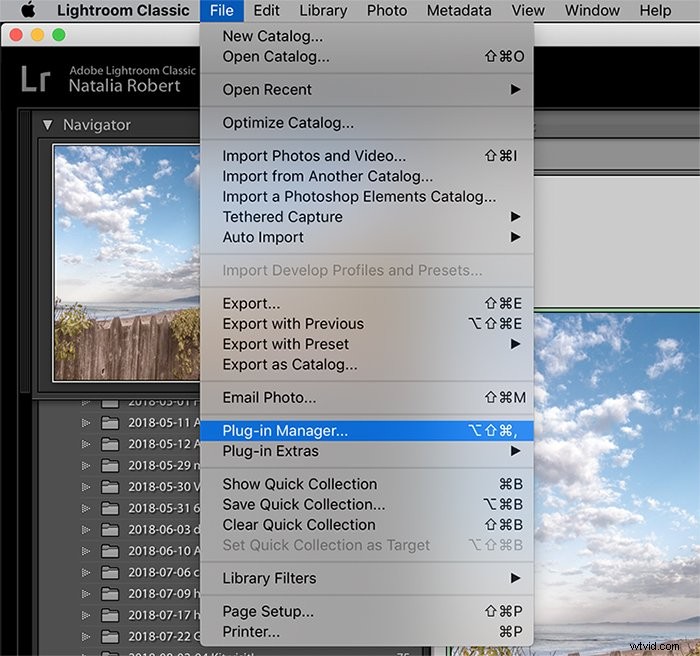Click the Lr identity plate logo
This screenshot has height=656, width=700.
35,79
